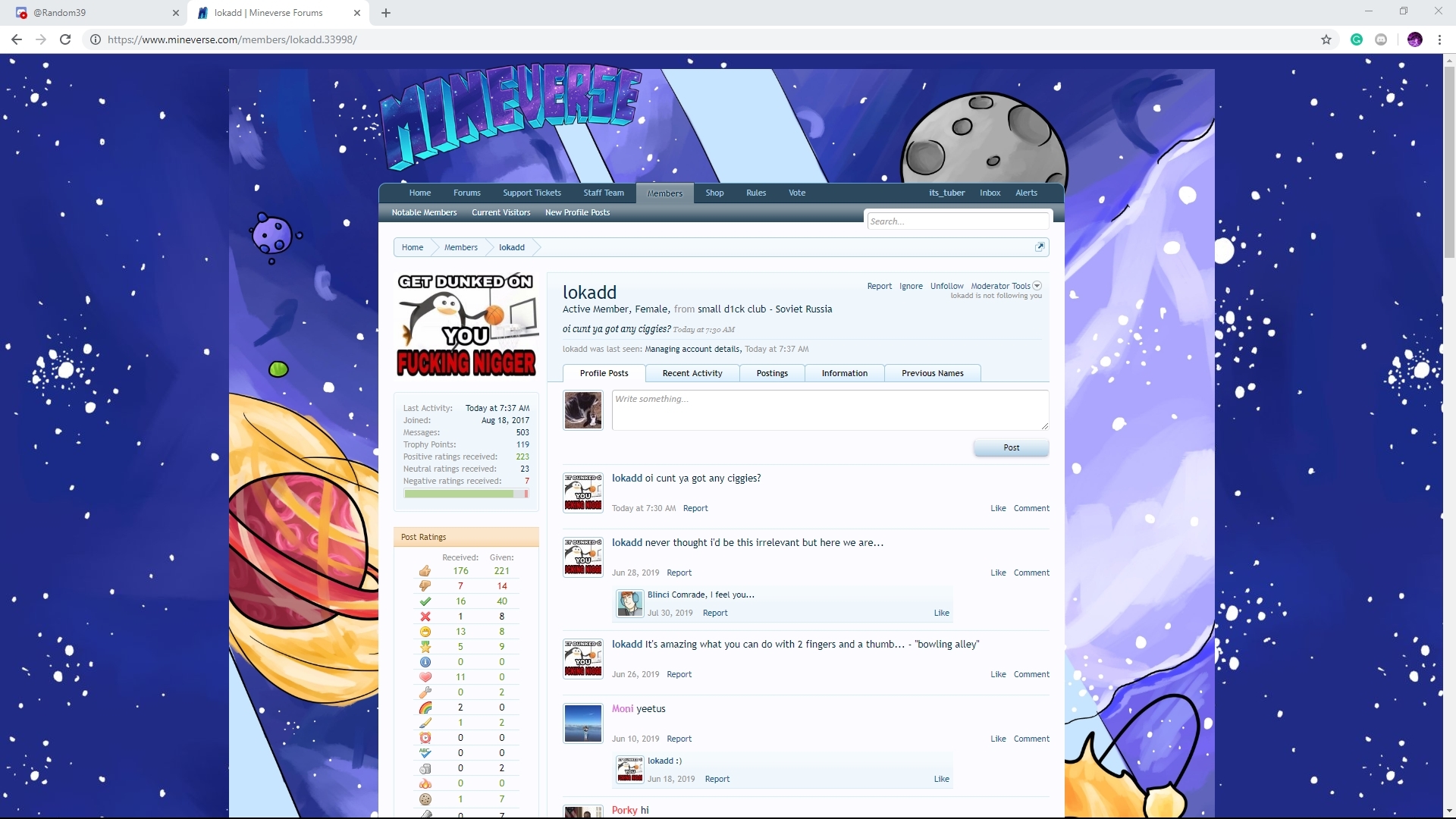Open a new browser tab with plus

click(x=386, y=13)
